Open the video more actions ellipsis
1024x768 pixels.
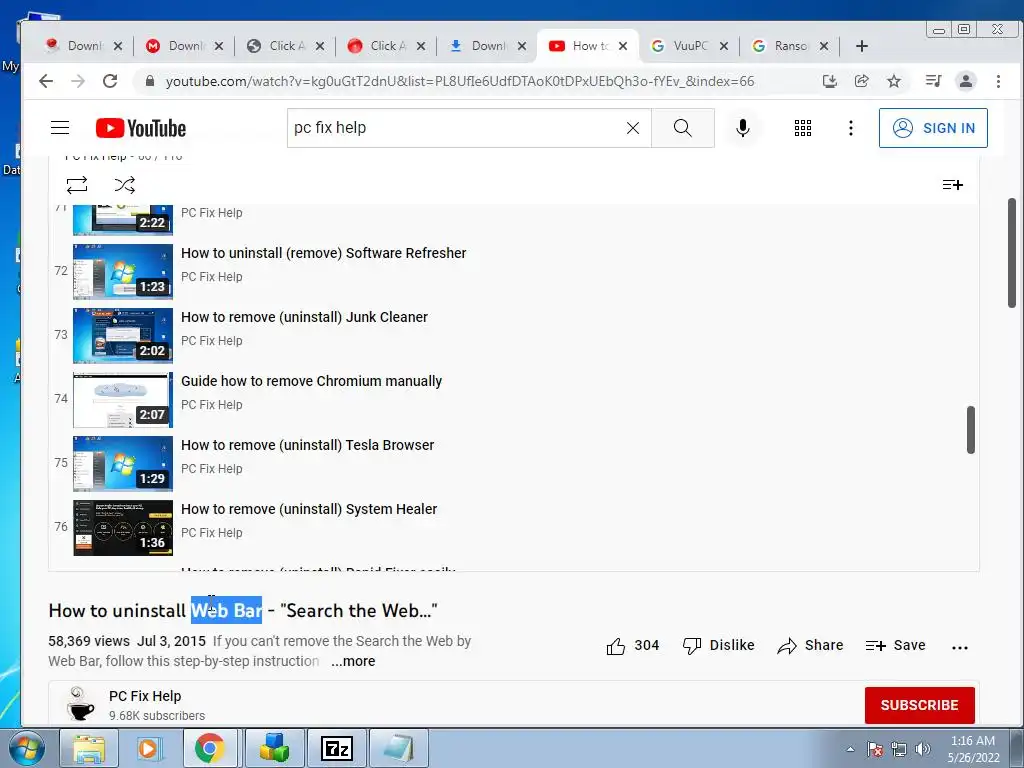click(960, 647)
